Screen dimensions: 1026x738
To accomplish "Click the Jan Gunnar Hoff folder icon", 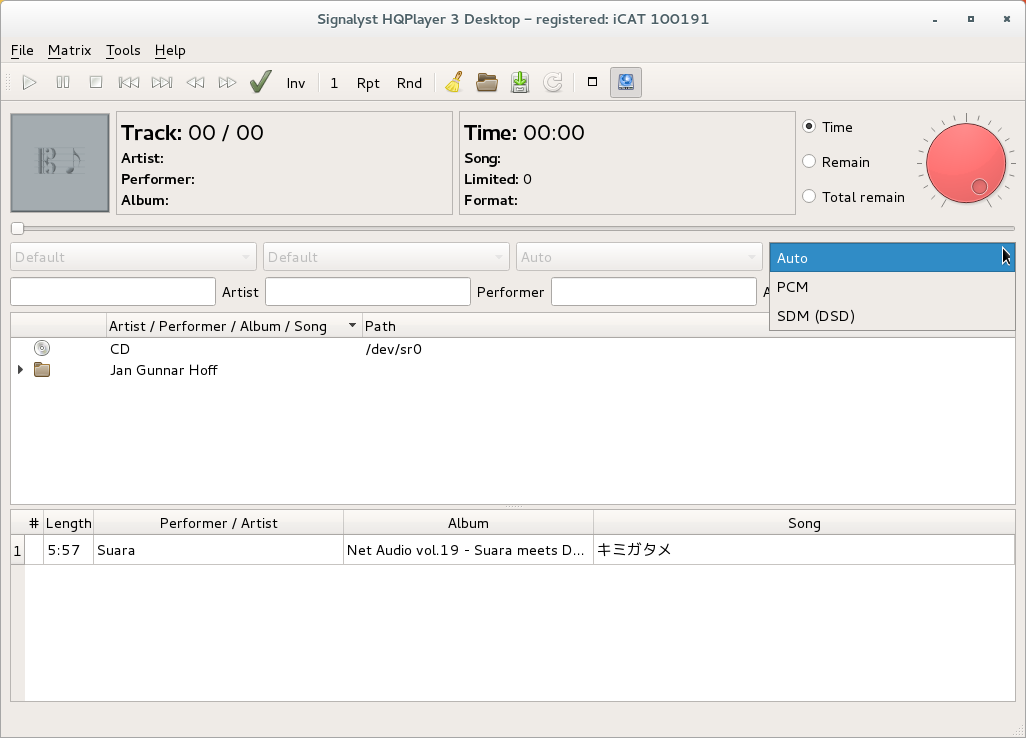I will coord(42,370).
